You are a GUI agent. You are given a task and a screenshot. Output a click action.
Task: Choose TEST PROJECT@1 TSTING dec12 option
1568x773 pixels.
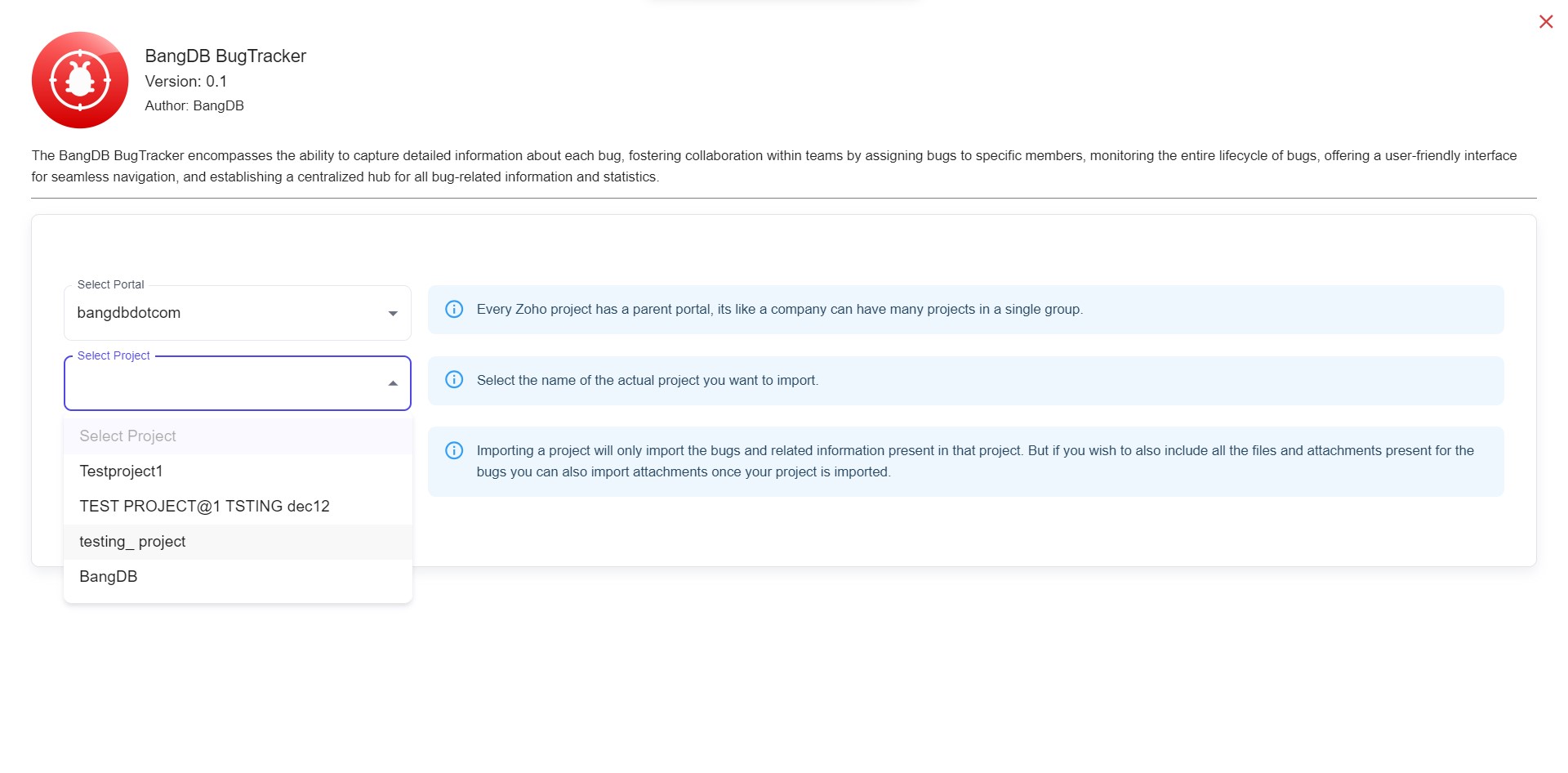(x=238, y=507)
